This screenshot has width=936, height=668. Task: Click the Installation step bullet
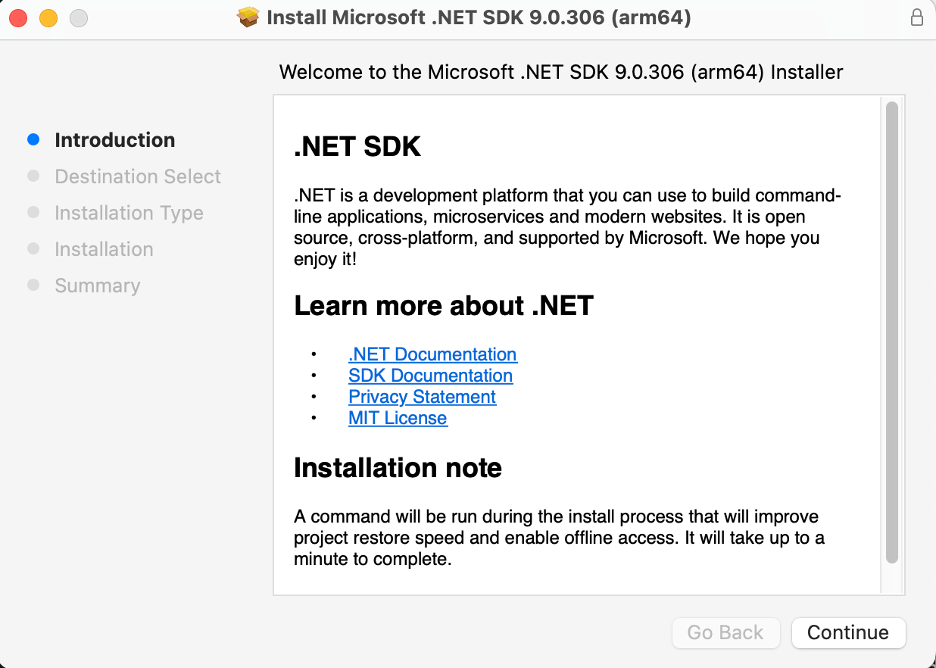click(33, 249)
